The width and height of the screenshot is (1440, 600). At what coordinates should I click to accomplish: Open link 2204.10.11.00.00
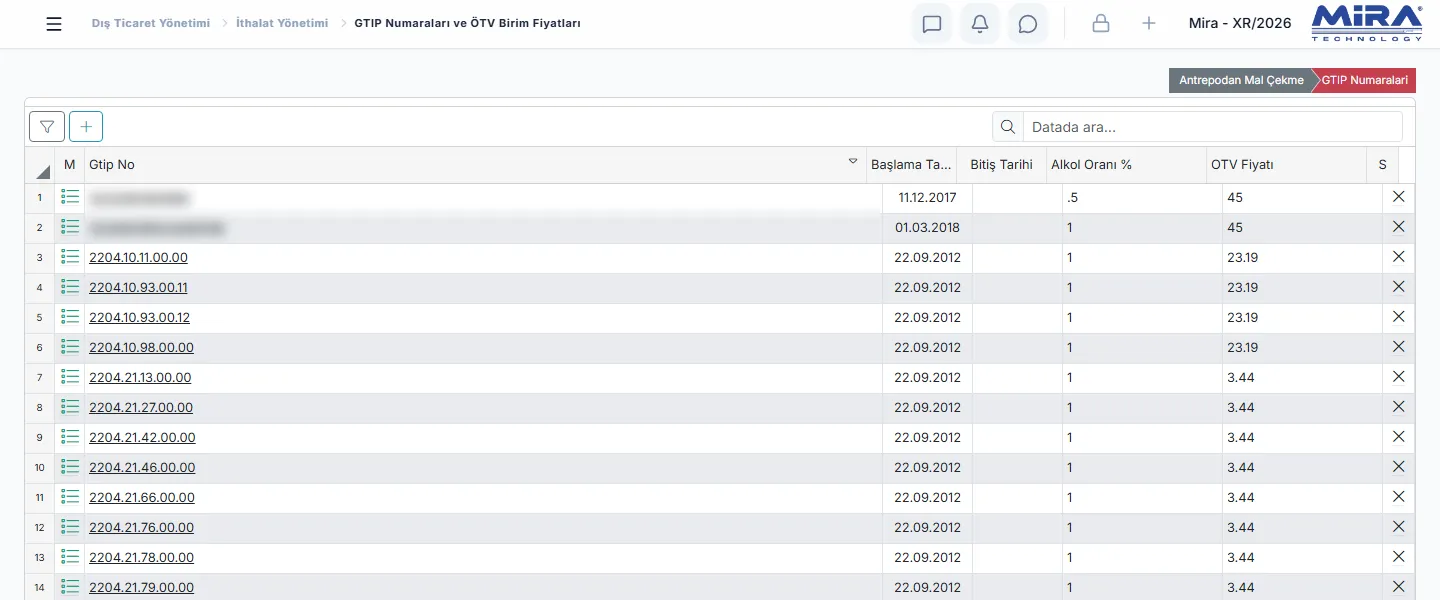[138, 257]
